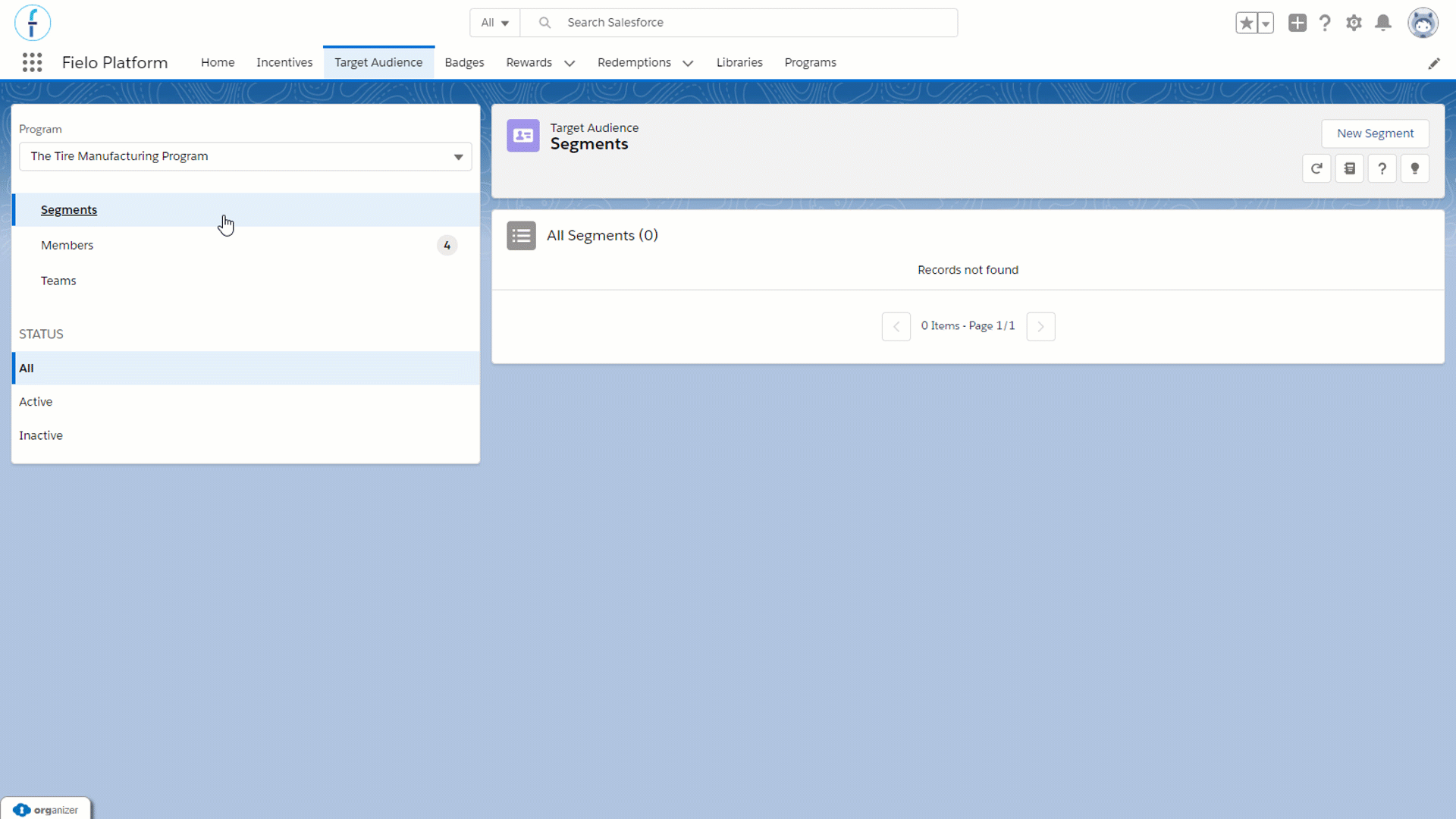Click the 0 Items - Page 1/1 label

coord(968,326)
